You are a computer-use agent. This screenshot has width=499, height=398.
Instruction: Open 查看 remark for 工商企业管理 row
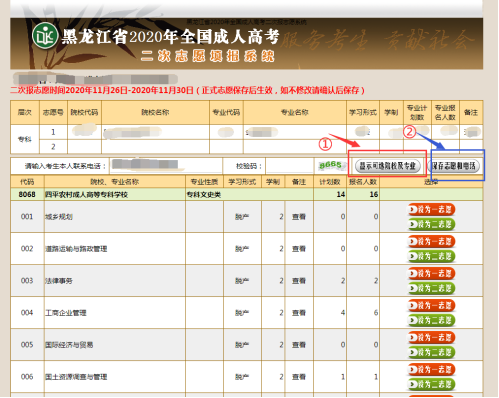tap(299, 313)
